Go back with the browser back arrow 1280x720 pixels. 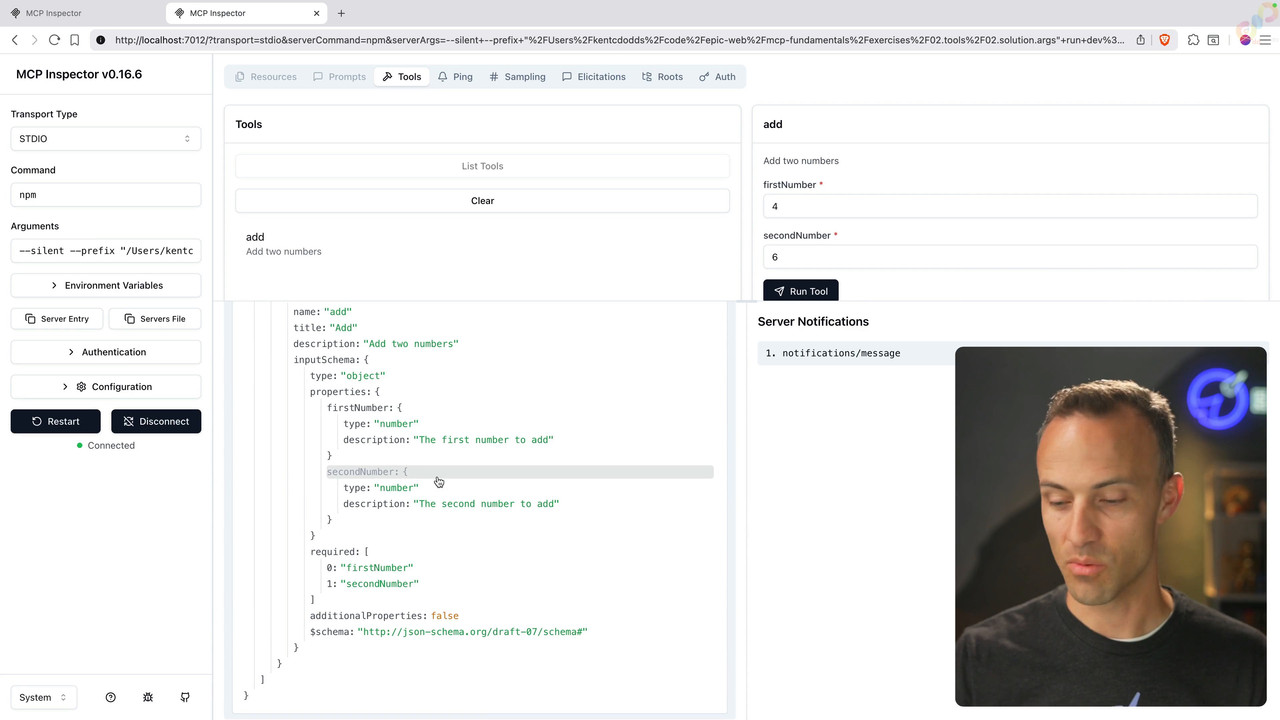click(15, 40)
